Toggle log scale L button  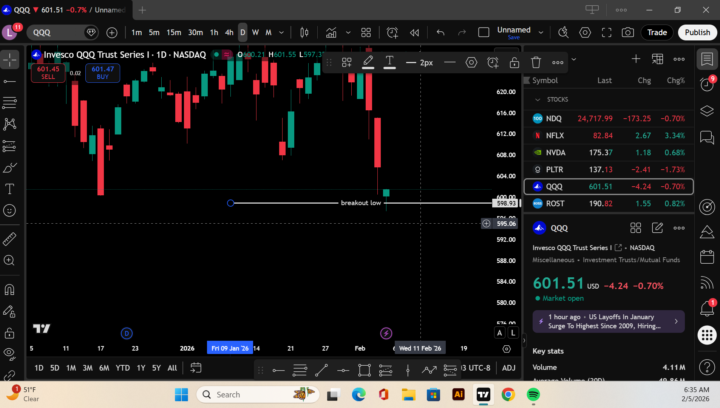[512, 333]
